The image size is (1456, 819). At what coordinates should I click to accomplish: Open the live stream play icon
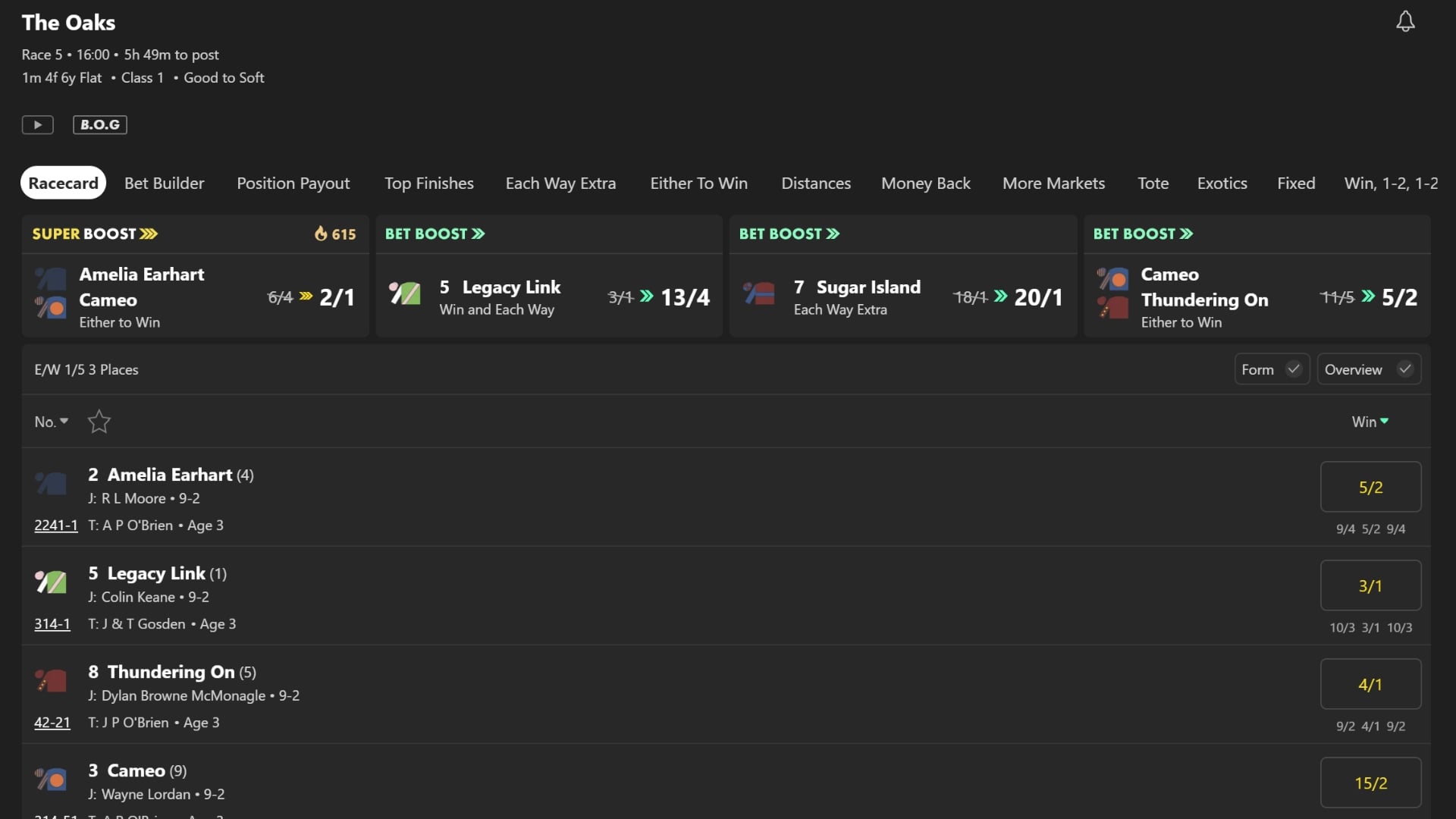pos(38,124)
